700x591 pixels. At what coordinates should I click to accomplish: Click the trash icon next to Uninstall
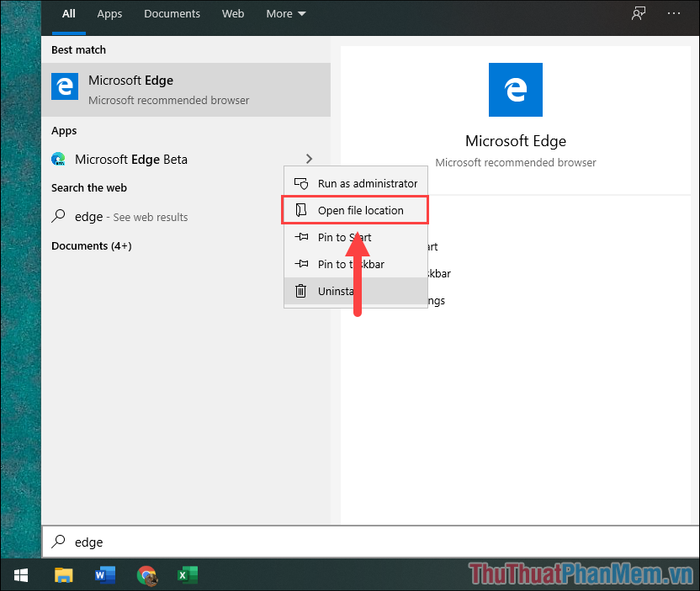click(x=301, y=291)
